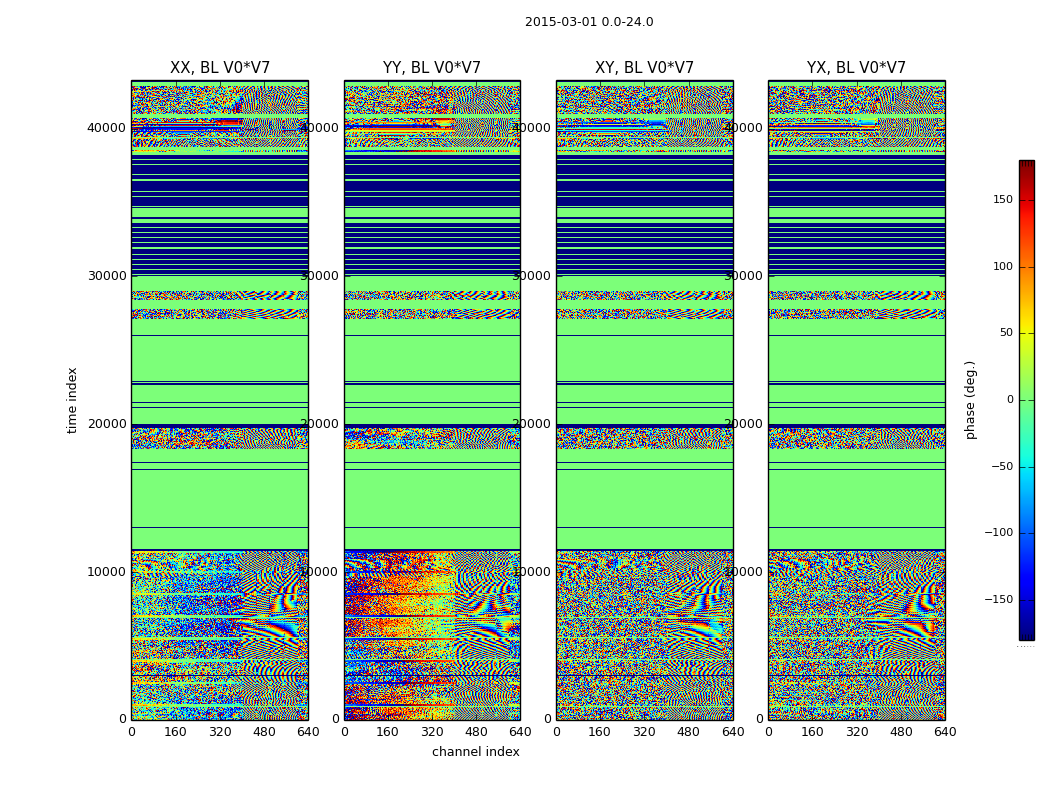This screenshot has width=1050, height=800.
Task: Click the '40000' y-tick of the XX plot
Action: (x=107, y=128)
